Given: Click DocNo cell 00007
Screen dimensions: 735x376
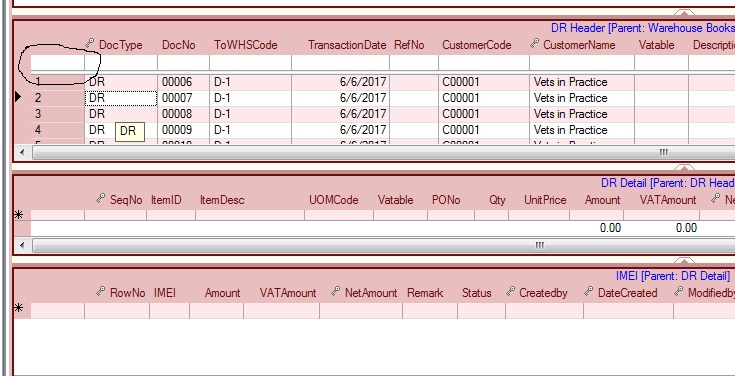Looking at the screenshot, I should tap(183, 98).
